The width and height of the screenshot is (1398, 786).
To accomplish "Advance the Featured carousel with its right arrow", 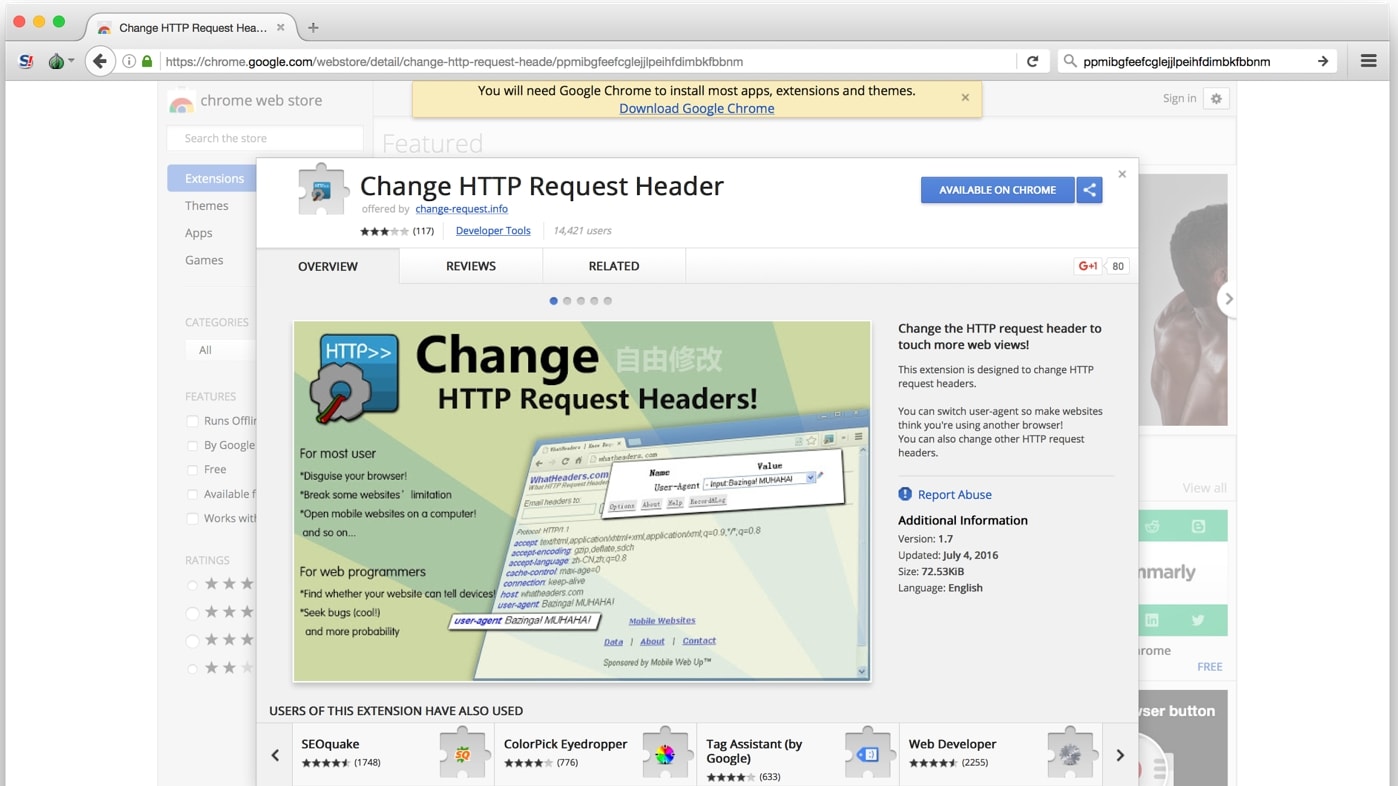I will coord(1229,299).
